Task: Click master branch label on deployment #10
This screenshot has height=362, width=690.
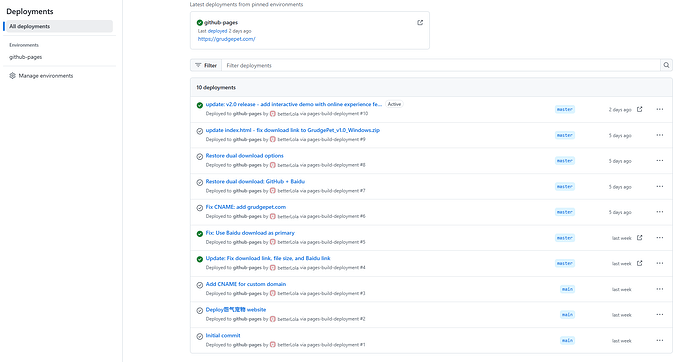Action: (x=565, y=109)
